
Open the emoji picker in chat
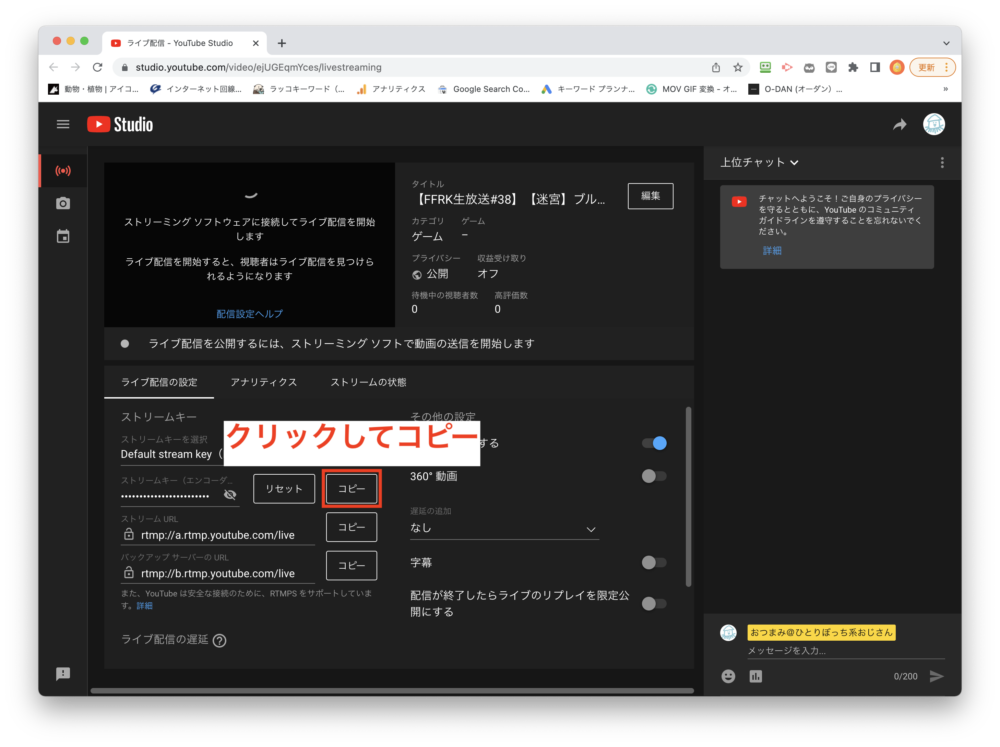(728, 676)
